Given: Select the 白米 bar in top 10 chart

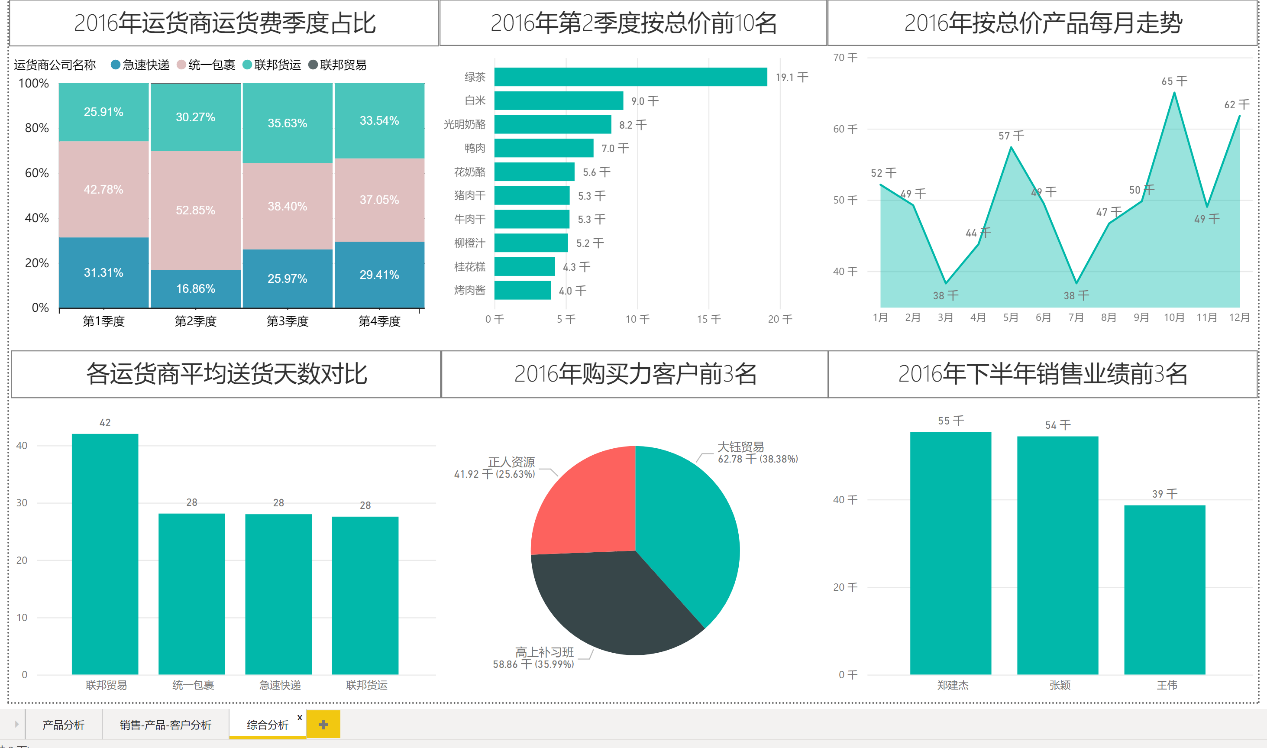Looking at the screenshot, I should pyautogui.click(x=558, y=100).
